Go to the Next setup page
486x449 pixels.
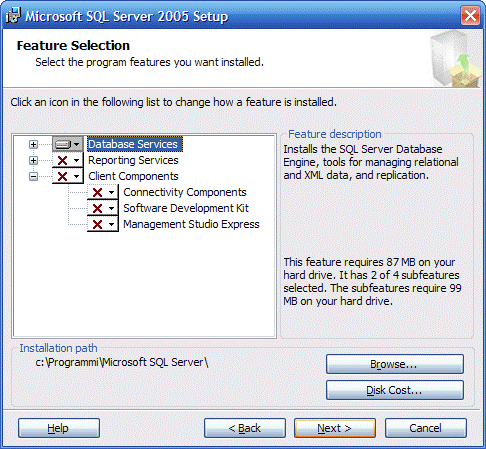335,428
